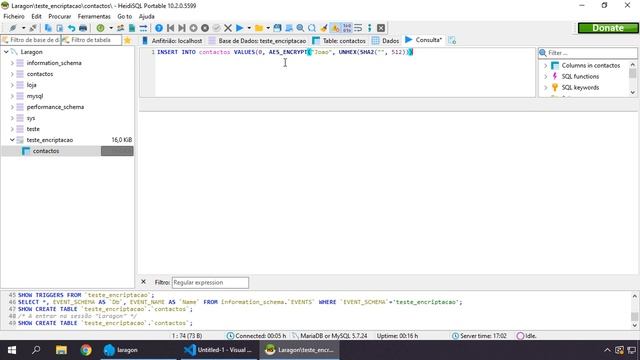
Task: Open the Edit menu
Action: pos(36,16)
